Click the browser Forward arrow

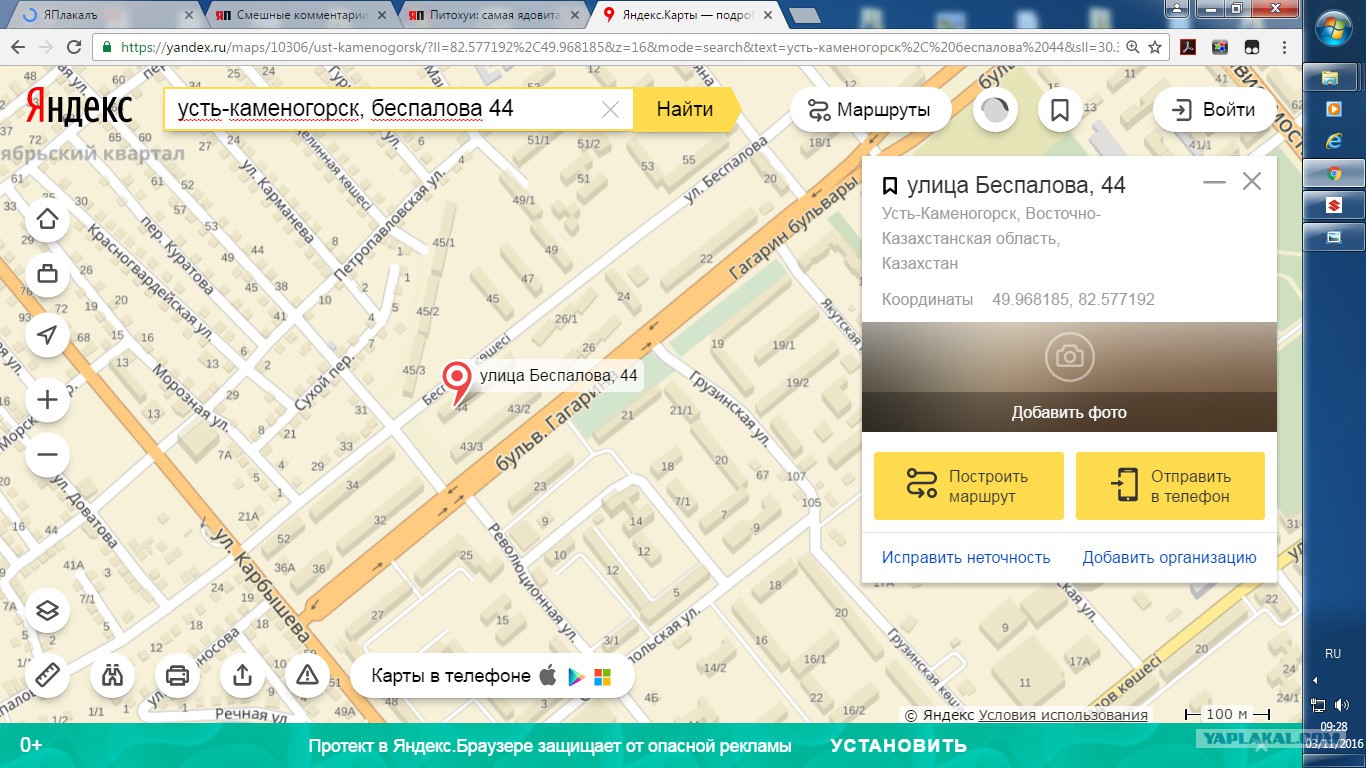[x=46, y=47]
